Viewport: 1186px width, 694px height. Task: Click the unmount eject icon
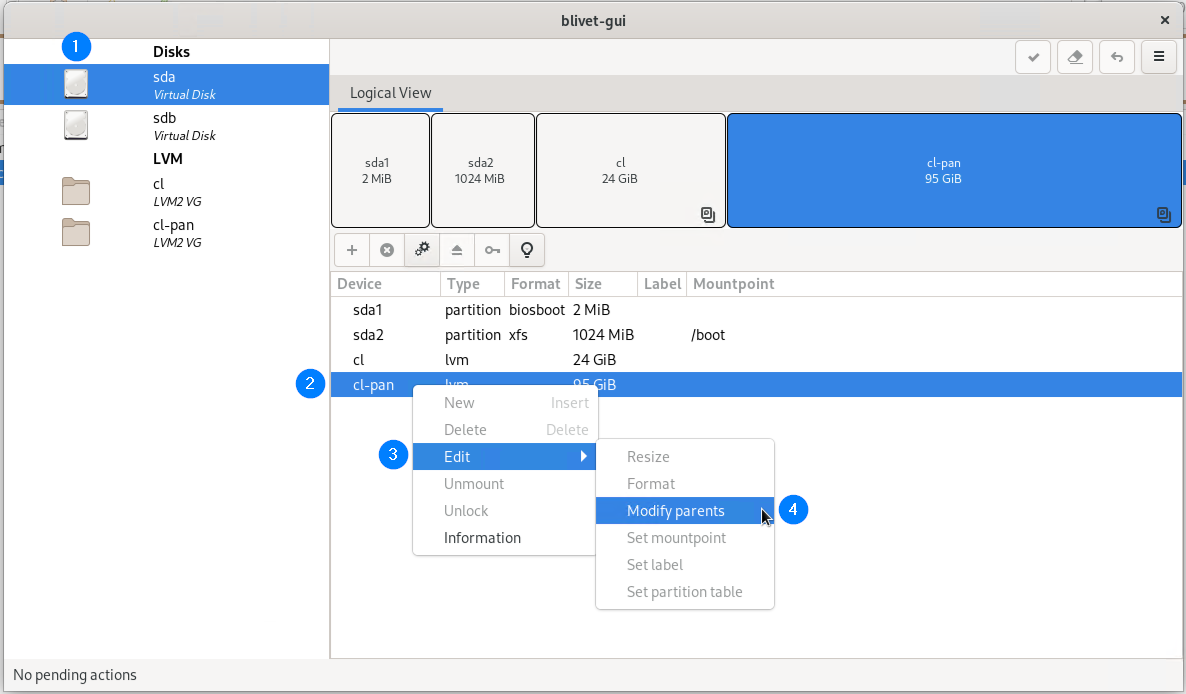[457, 250]
